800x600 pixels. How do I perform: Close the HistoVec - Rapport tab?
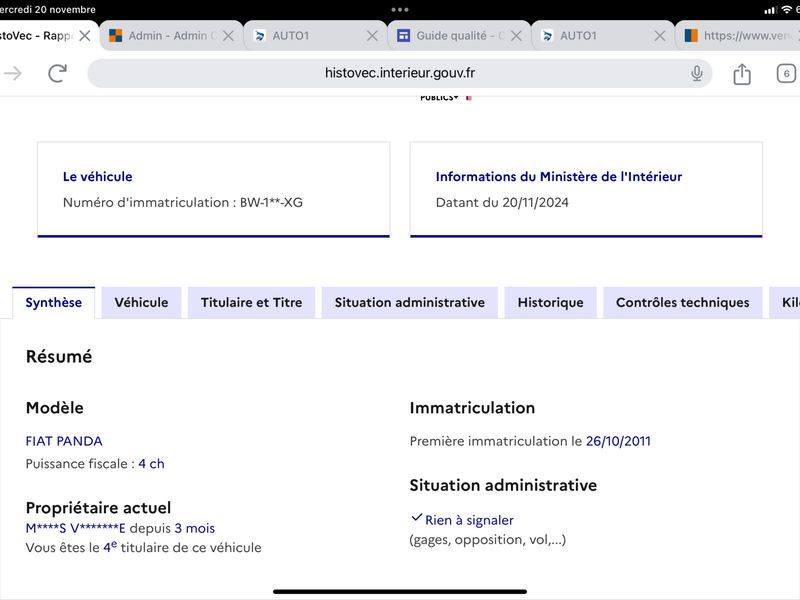85,36
